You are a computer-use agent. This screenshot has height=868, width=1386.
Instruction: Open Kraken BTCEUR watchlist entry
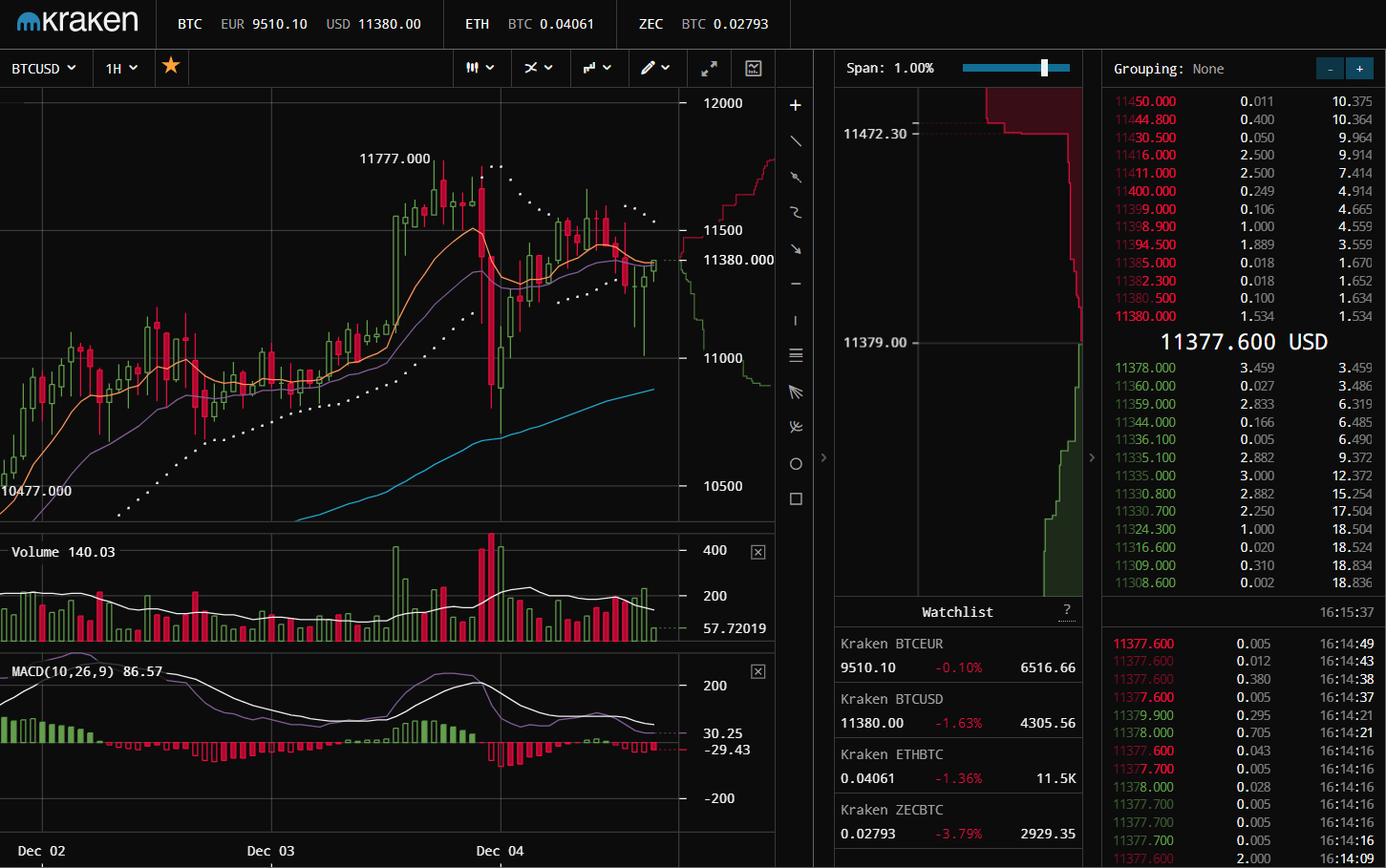[x=958, y=655]
